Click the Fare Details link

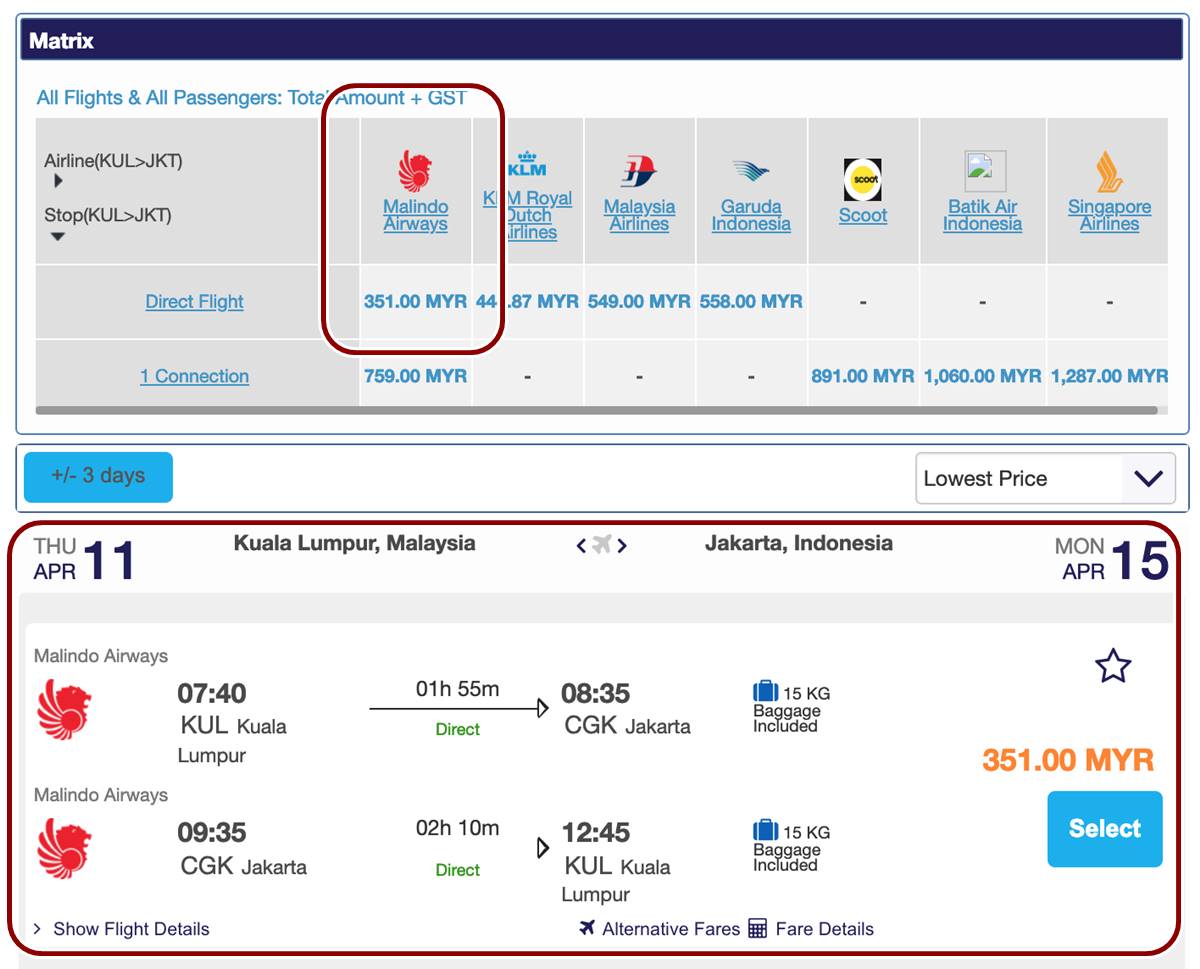coord(824,929)
